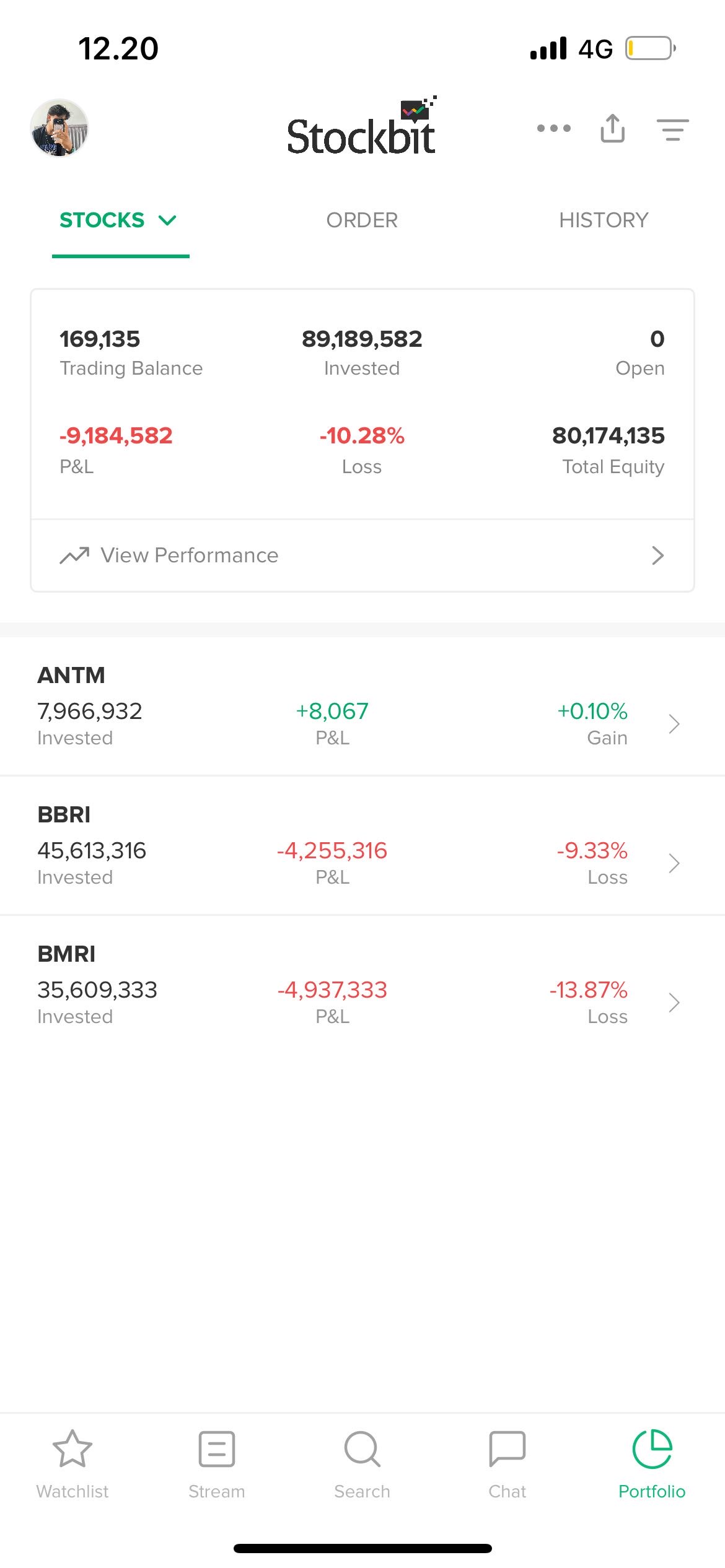The width and height of the screenshot is (725, 1568).
Task: Tap the Total Equity value
Action: [x=608, y=436]
